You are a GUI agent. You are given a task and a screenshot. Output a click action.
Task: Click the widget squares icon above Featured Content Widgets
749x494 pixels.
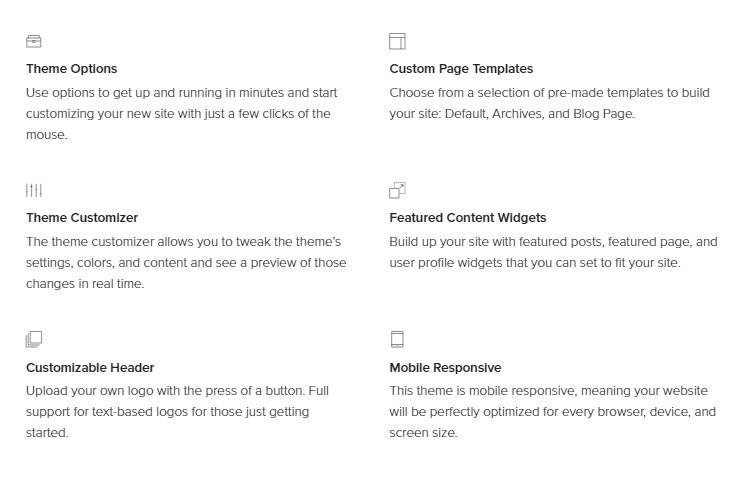point(397,190)
